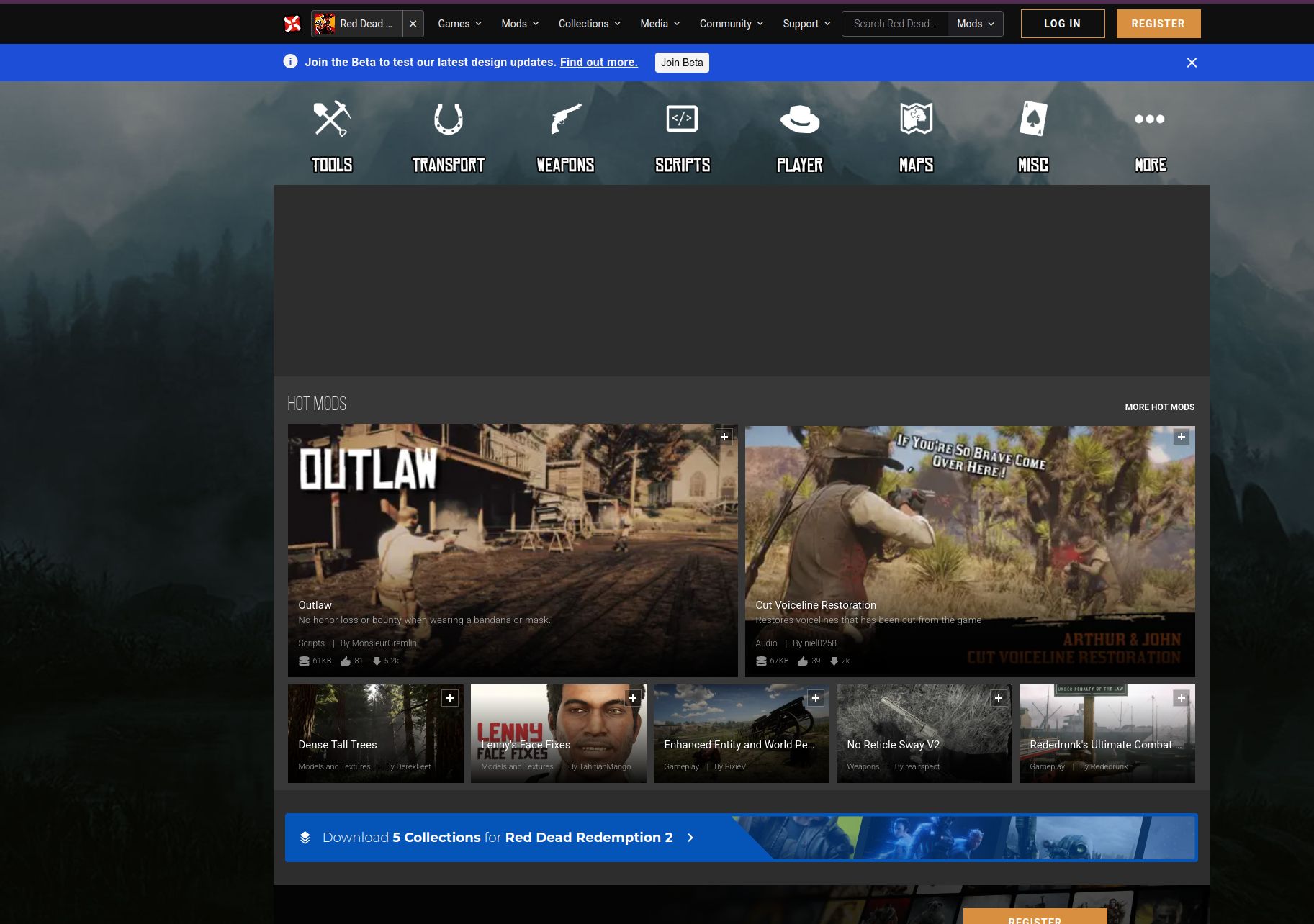Click the Outlaw endorsements thumbs-up icon
The width and height of the screenshot is (1314, 924).
click(346, 661)
